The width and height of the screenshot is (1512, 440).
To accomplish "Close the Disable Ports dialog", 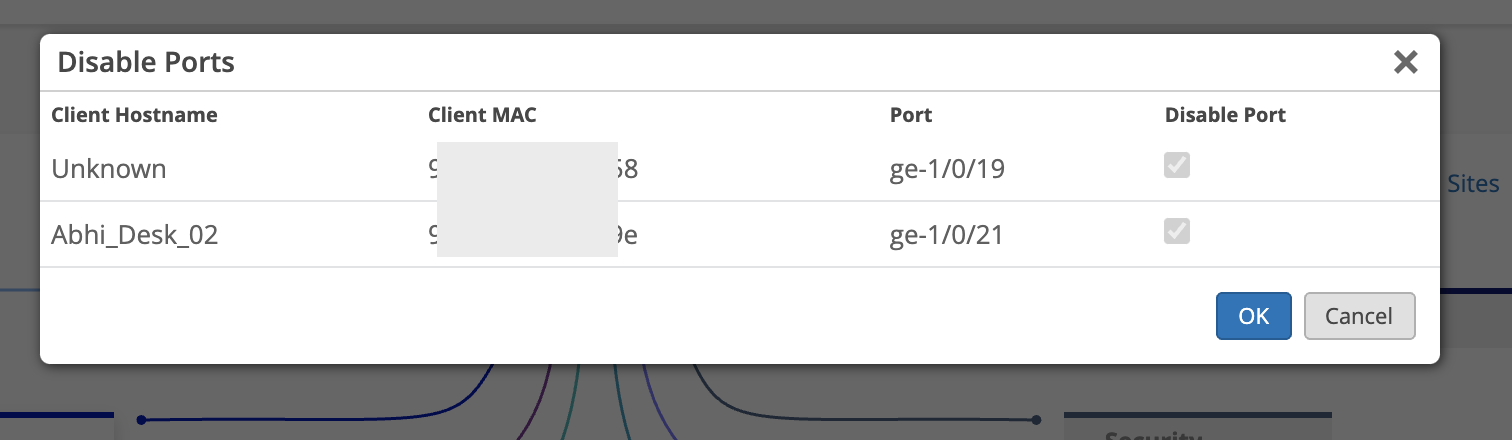I will point(1405,63).
